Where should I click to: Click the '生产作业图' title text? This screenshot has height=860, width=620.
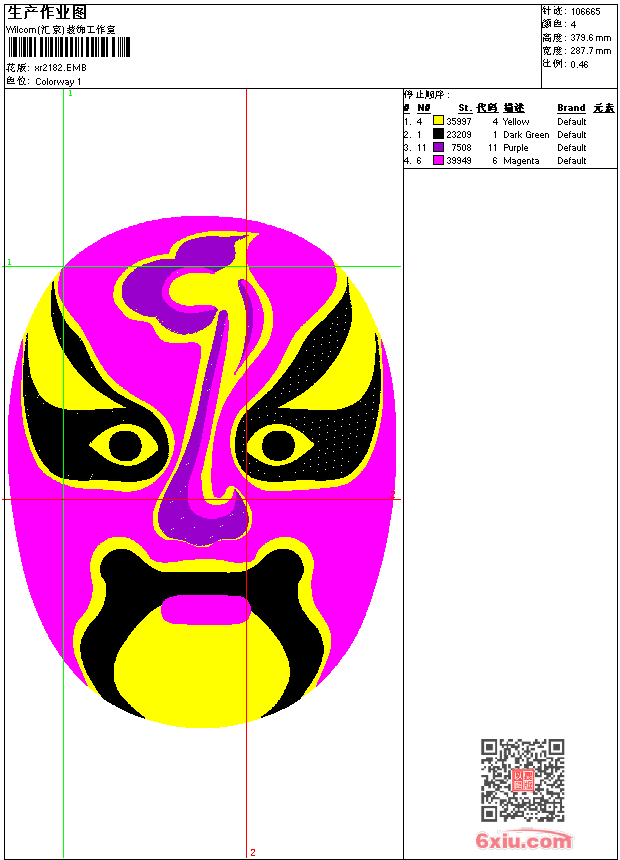(x=47, y=13)
